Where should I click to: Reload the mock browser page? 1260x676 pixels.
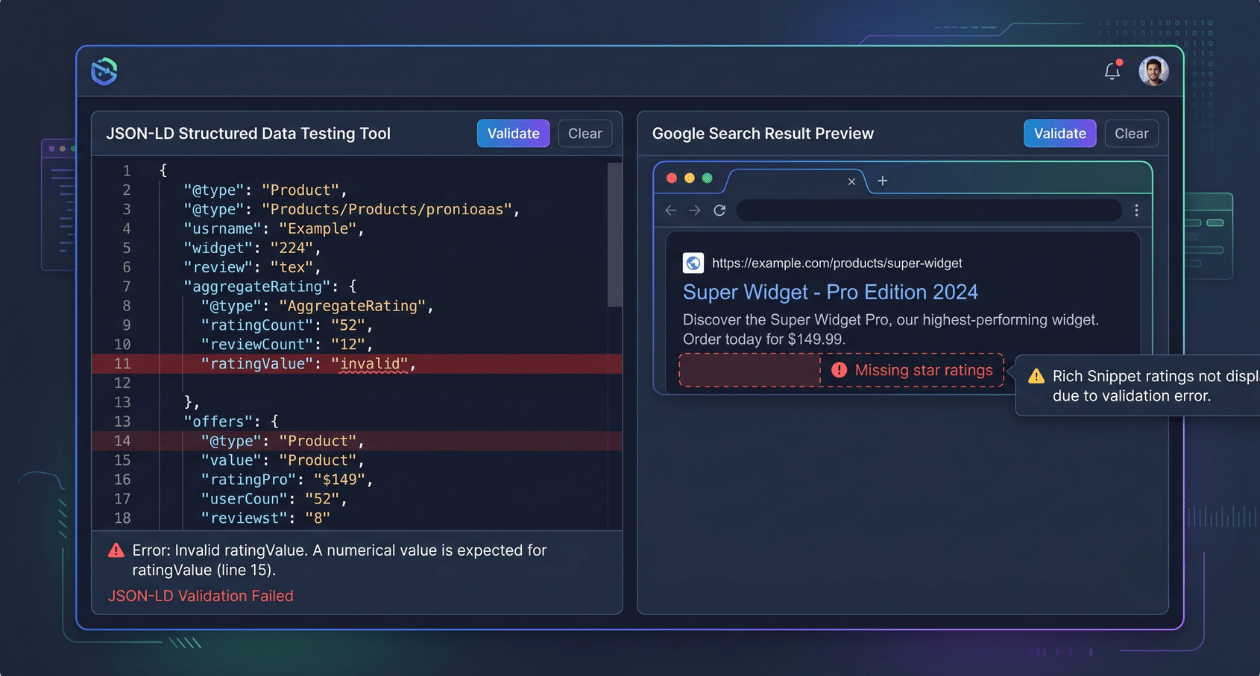click(x=719, y=210)
